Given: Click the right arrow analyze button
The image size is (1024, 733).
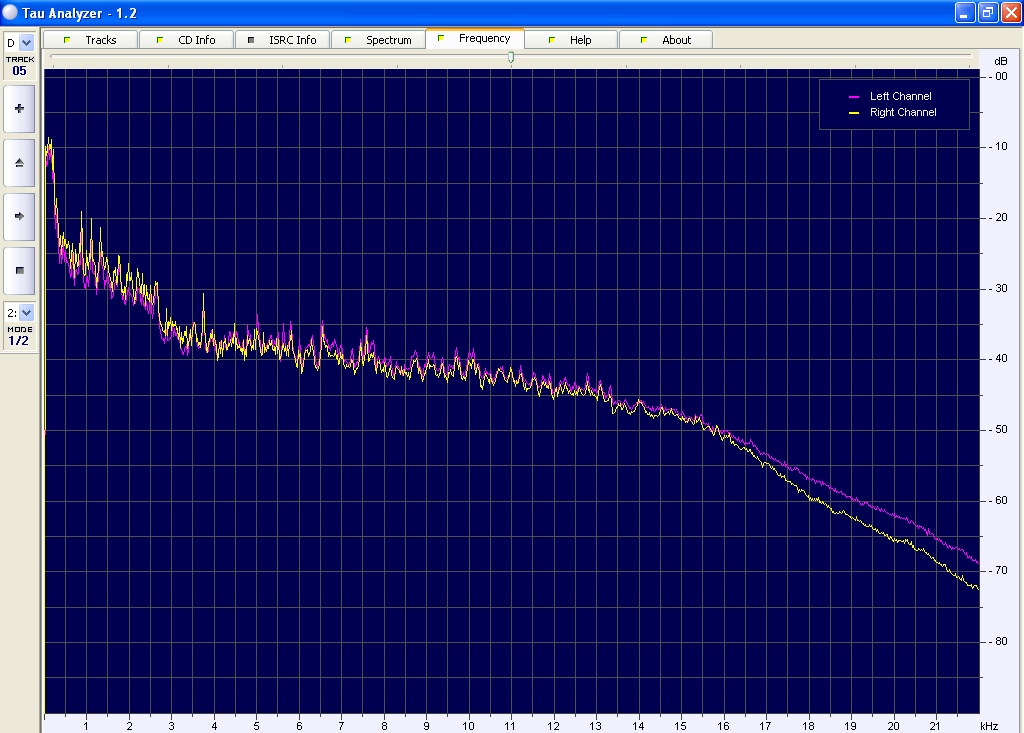Looking at the screenshot, I should click(19, 216).
